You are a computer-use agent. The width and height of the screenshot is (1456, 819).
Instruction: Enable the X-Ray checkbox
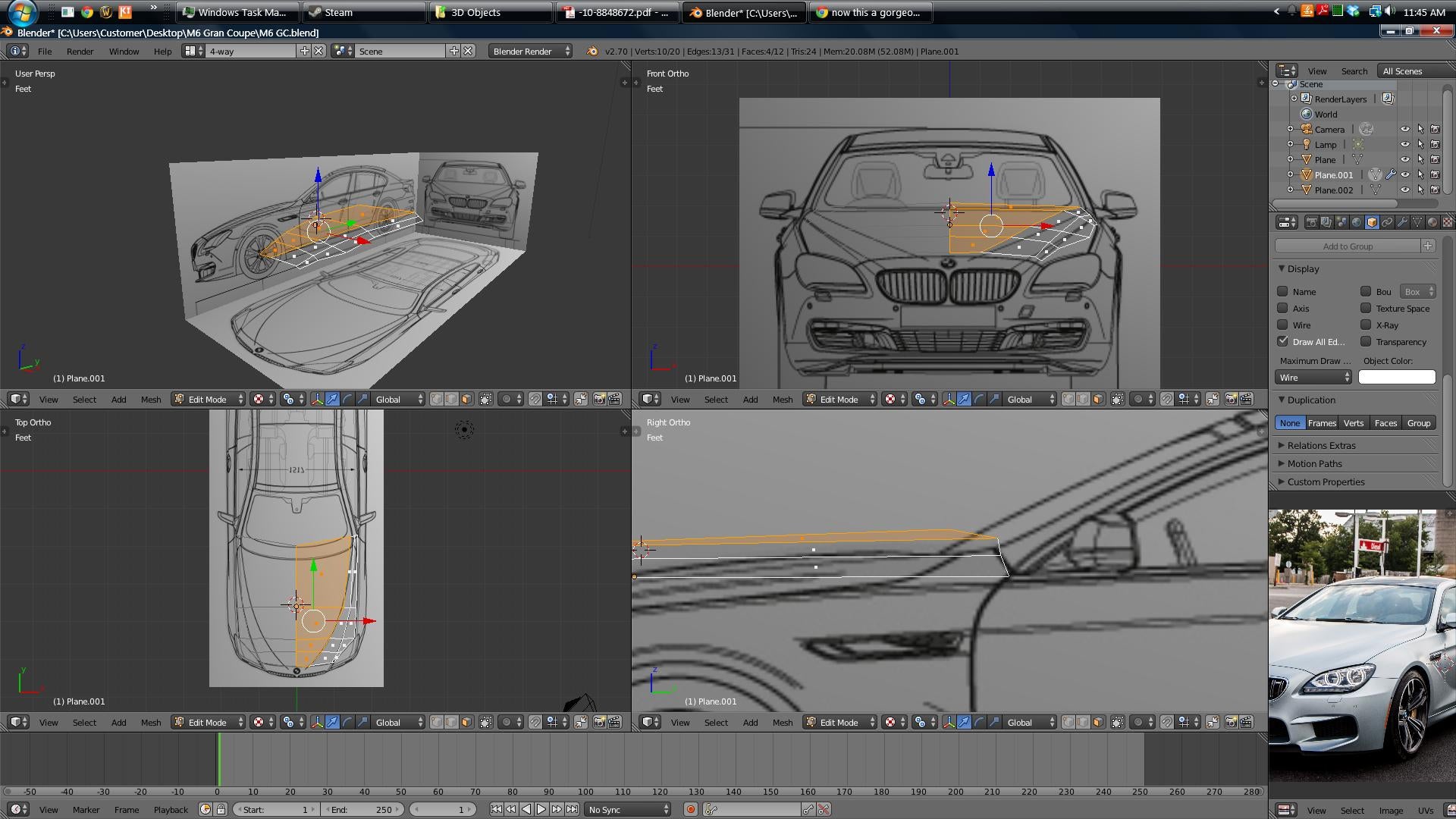coord(1366,325)
